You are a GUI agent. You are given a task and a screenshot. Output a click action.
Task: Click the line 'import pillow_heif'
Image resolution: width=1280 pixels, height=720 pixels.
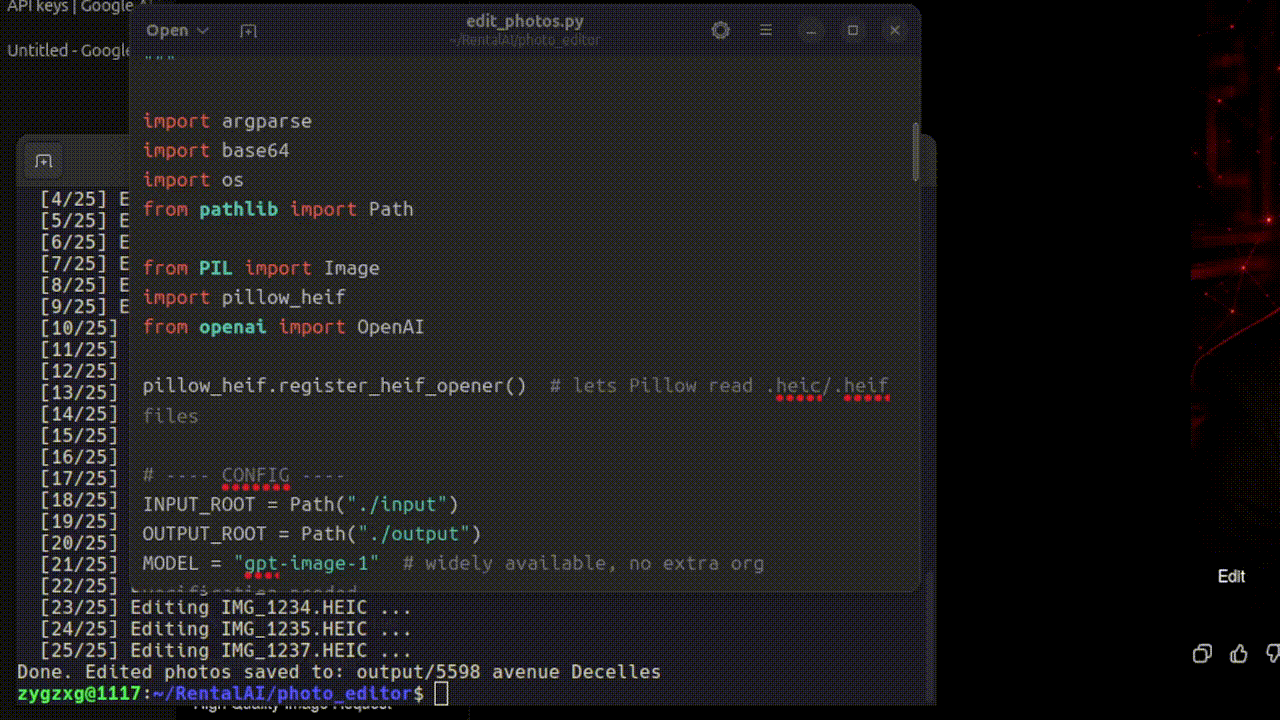[x=244, y=297]
